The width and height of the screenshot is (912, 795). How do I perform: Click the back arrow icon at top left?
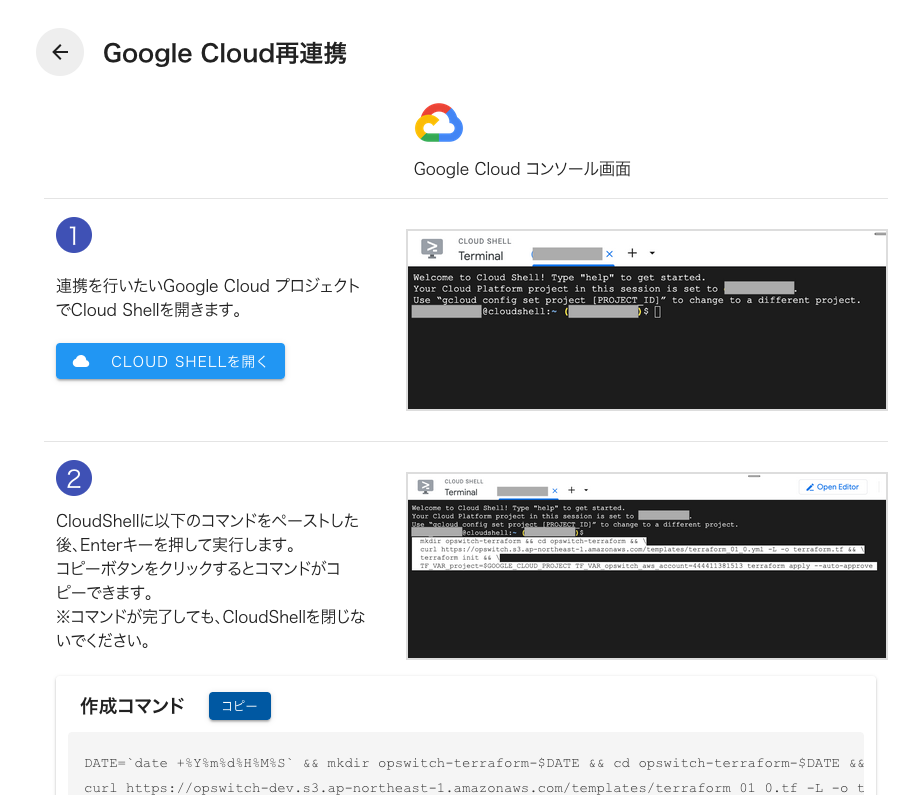point(60,52)
